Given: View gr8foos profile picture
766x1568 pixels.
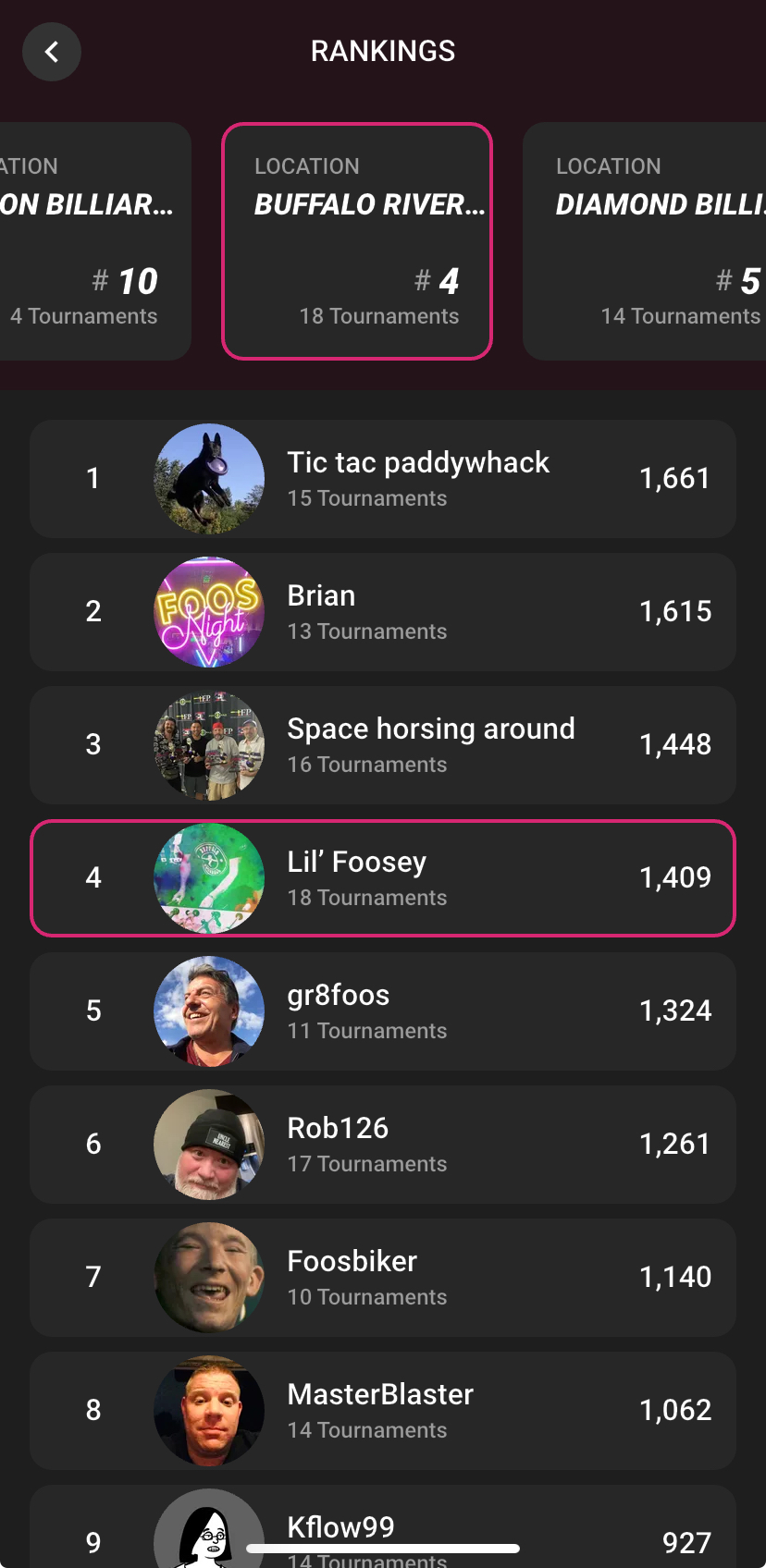Looking at the screenshot, I should [x=209, y=1011].
